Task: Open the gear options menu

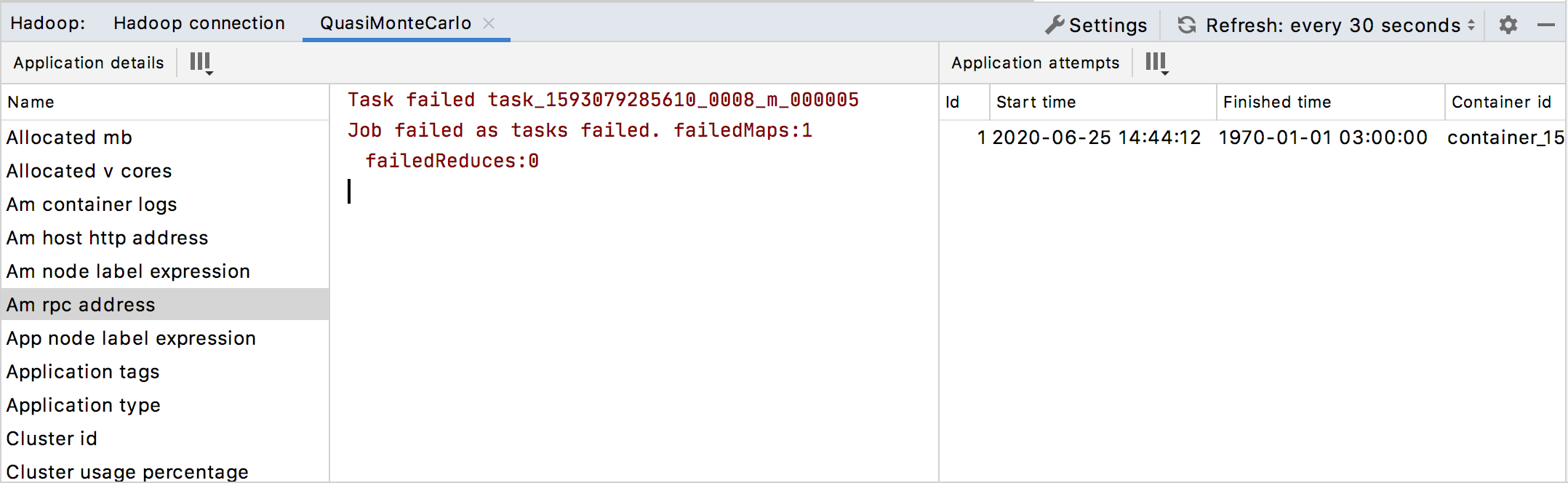Action: pyautogui.click(x=1508, y=25)
